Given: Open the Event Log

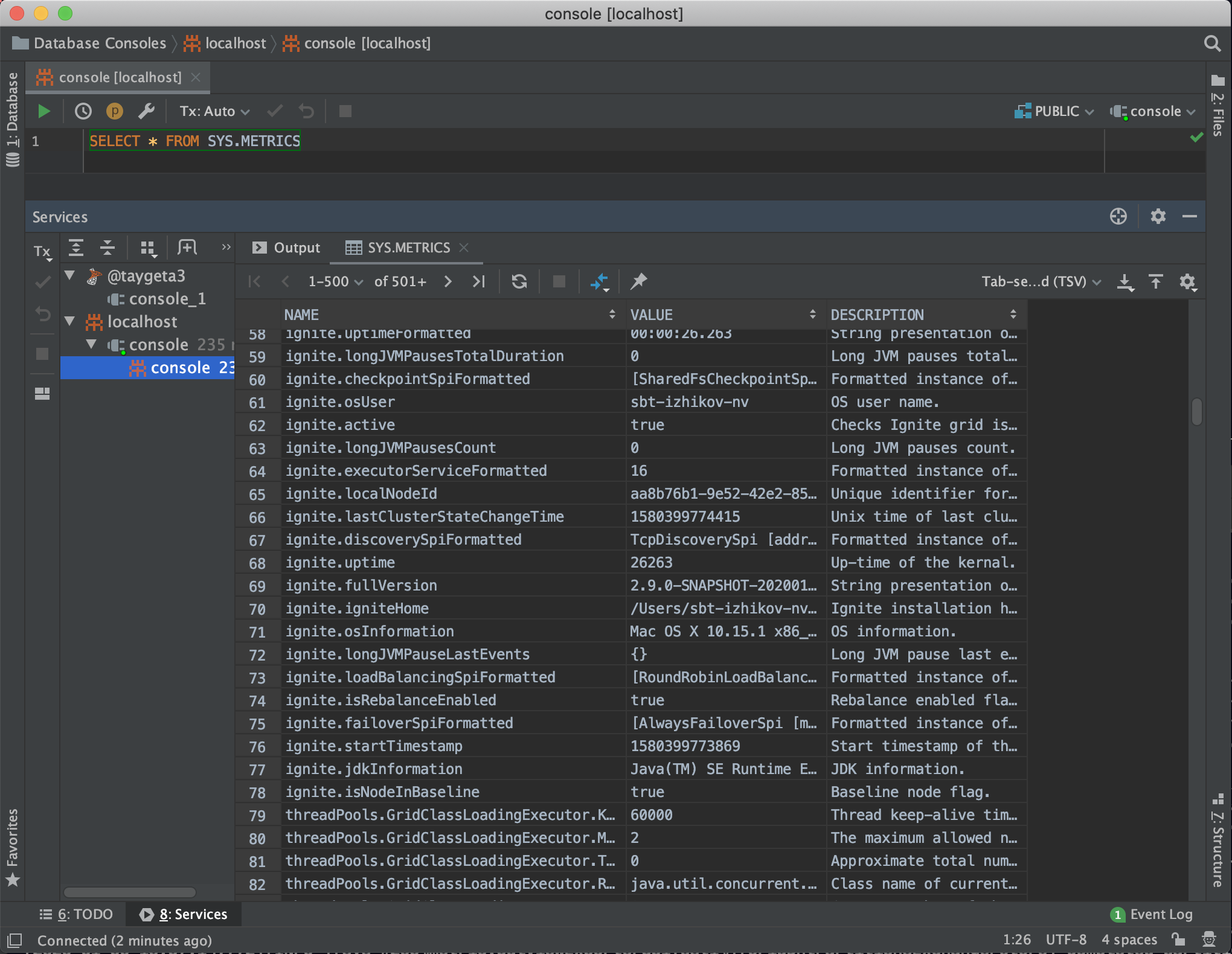Looking at the screenshot, I should (1152, 914).
